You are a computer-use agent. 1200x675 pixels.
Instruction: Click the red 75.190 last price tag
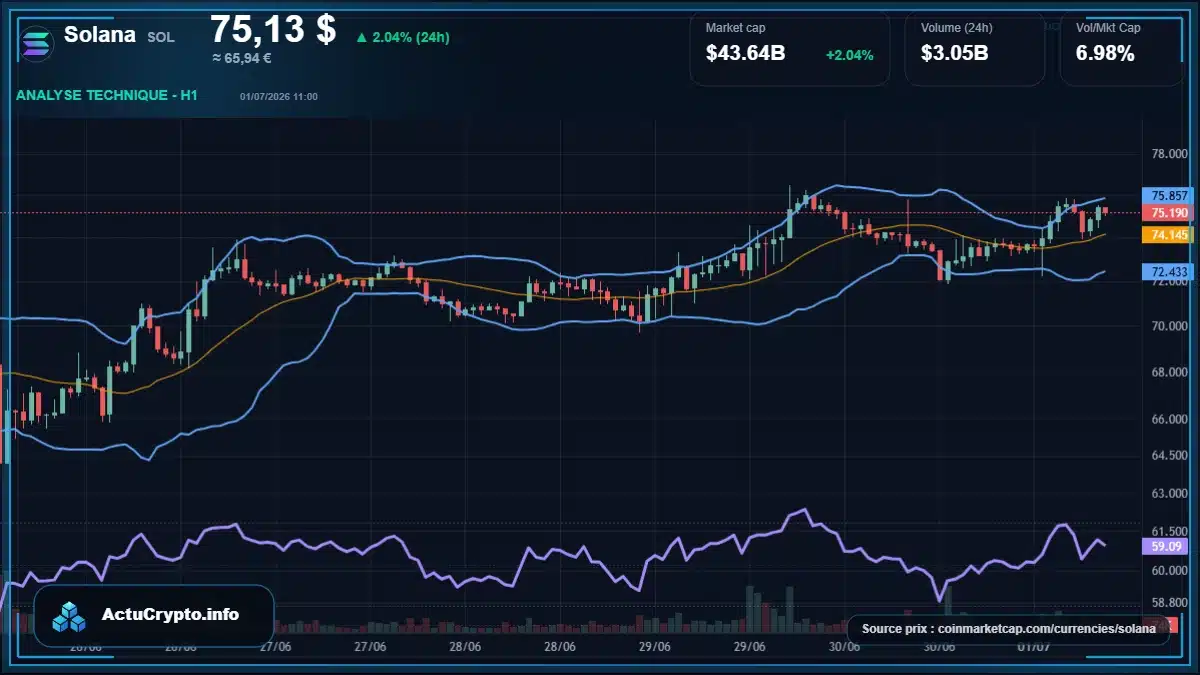coord(1168,213)
